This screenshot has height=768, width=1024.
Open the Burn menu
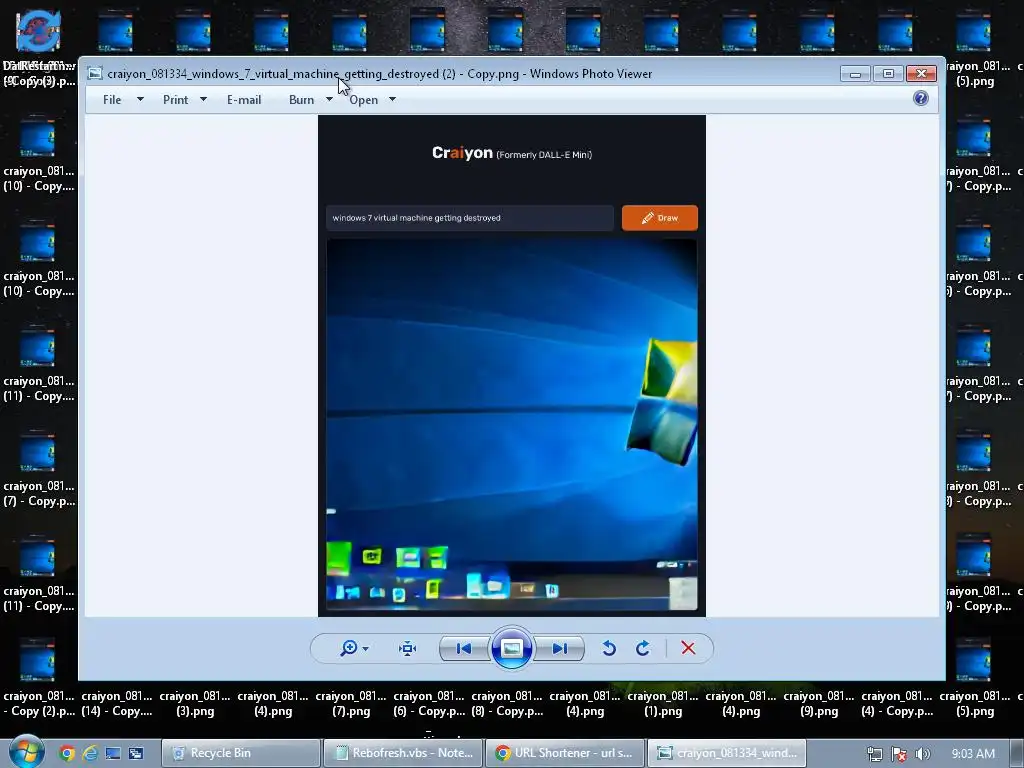[302, 100]
